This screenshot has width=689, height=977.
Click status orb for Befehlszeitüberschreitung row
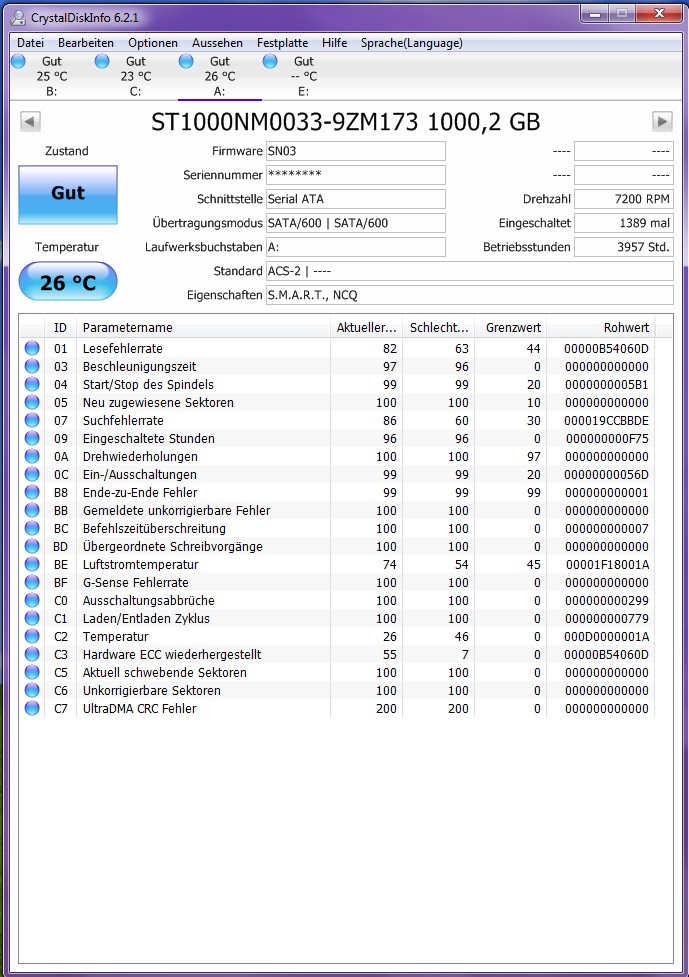click(x=32, y=528)
